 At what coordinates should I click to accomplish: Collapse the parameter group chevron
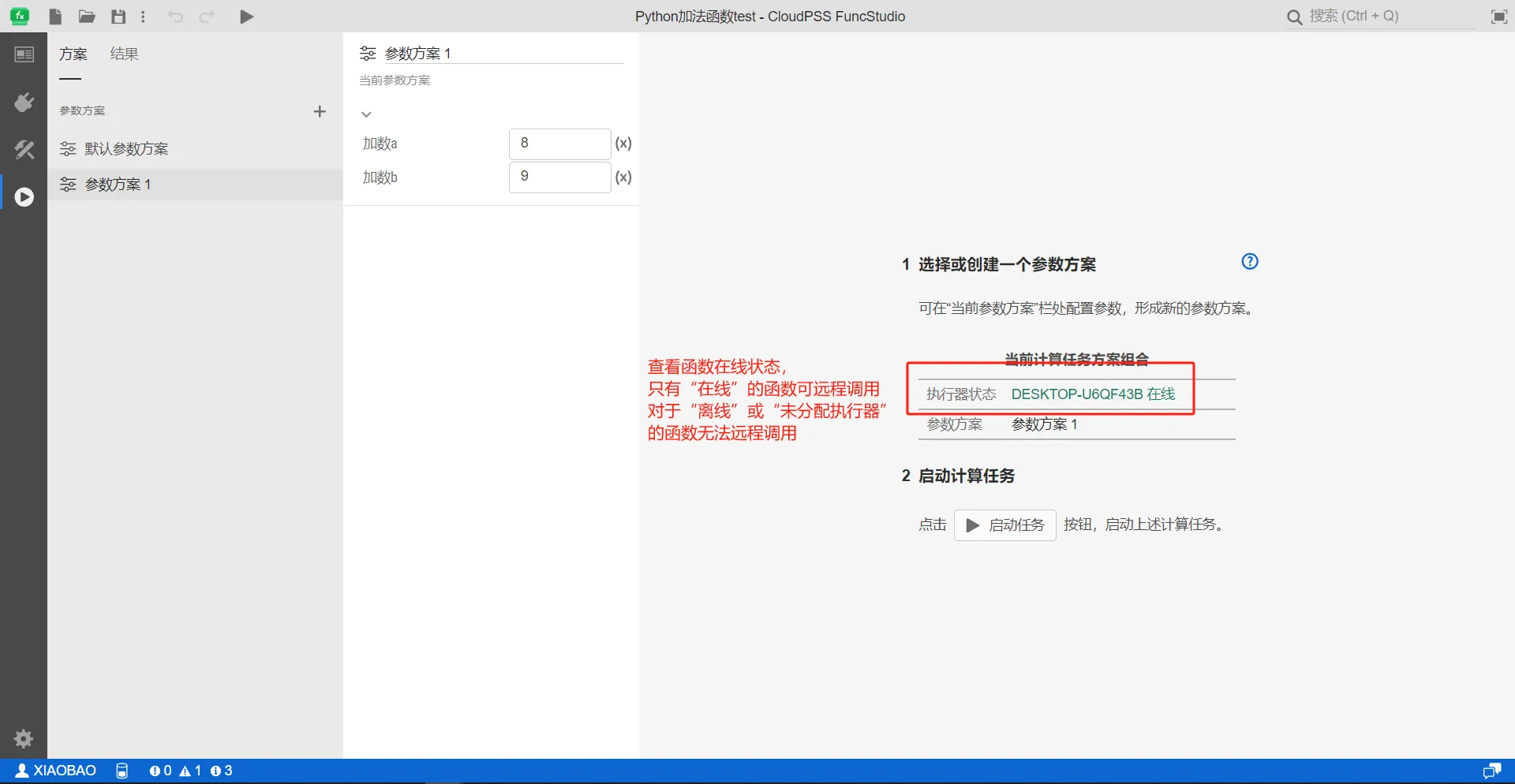366,114
